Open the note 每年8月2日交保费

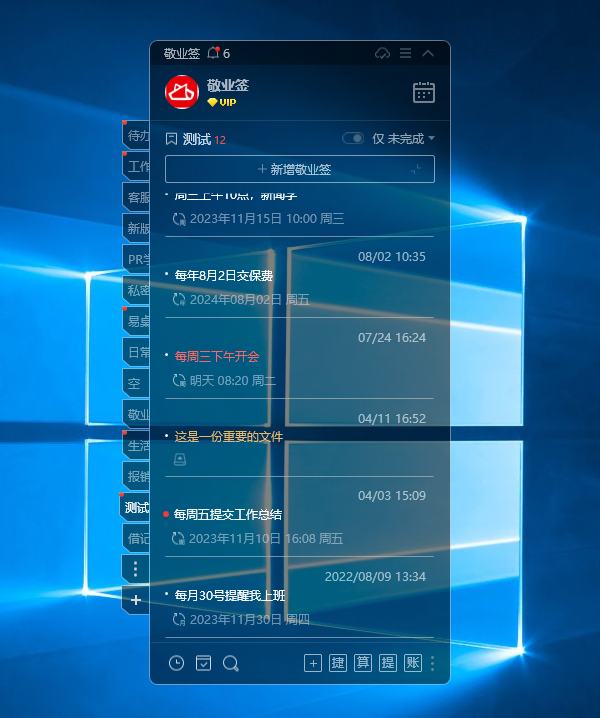224,275
